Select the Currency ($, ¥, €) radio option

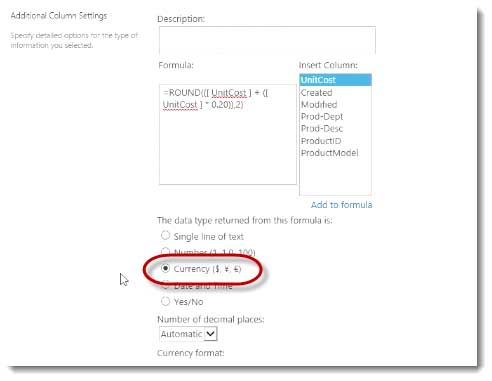coord(165,268)
